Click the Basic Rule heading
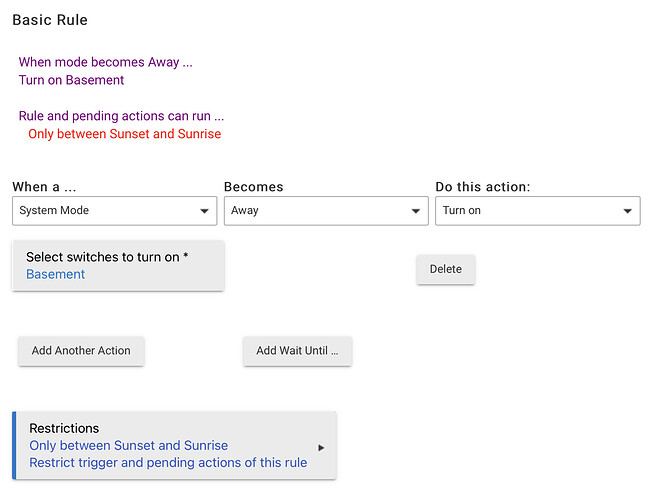The width and height of the screenshot is (663, 500). click(50, 20)
